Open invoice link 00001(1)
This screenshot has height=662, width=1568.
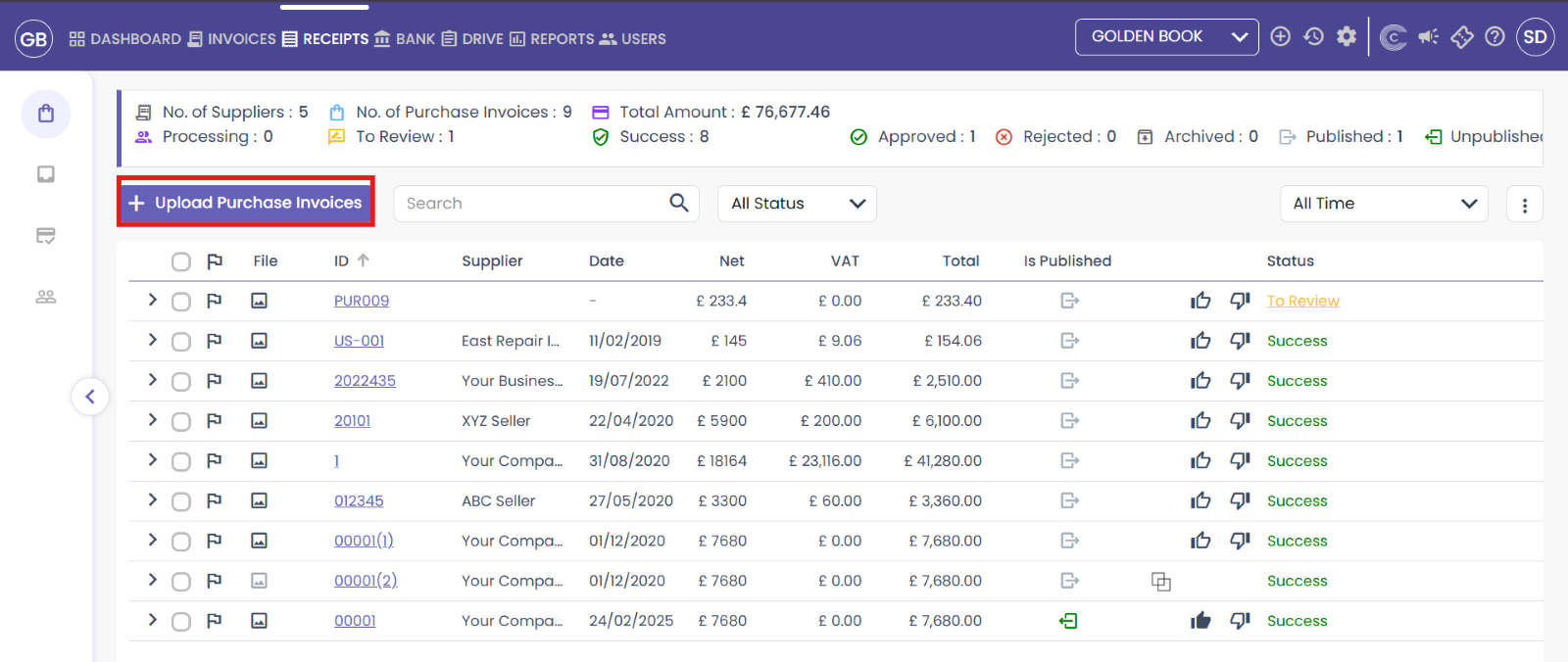(364, 542)
